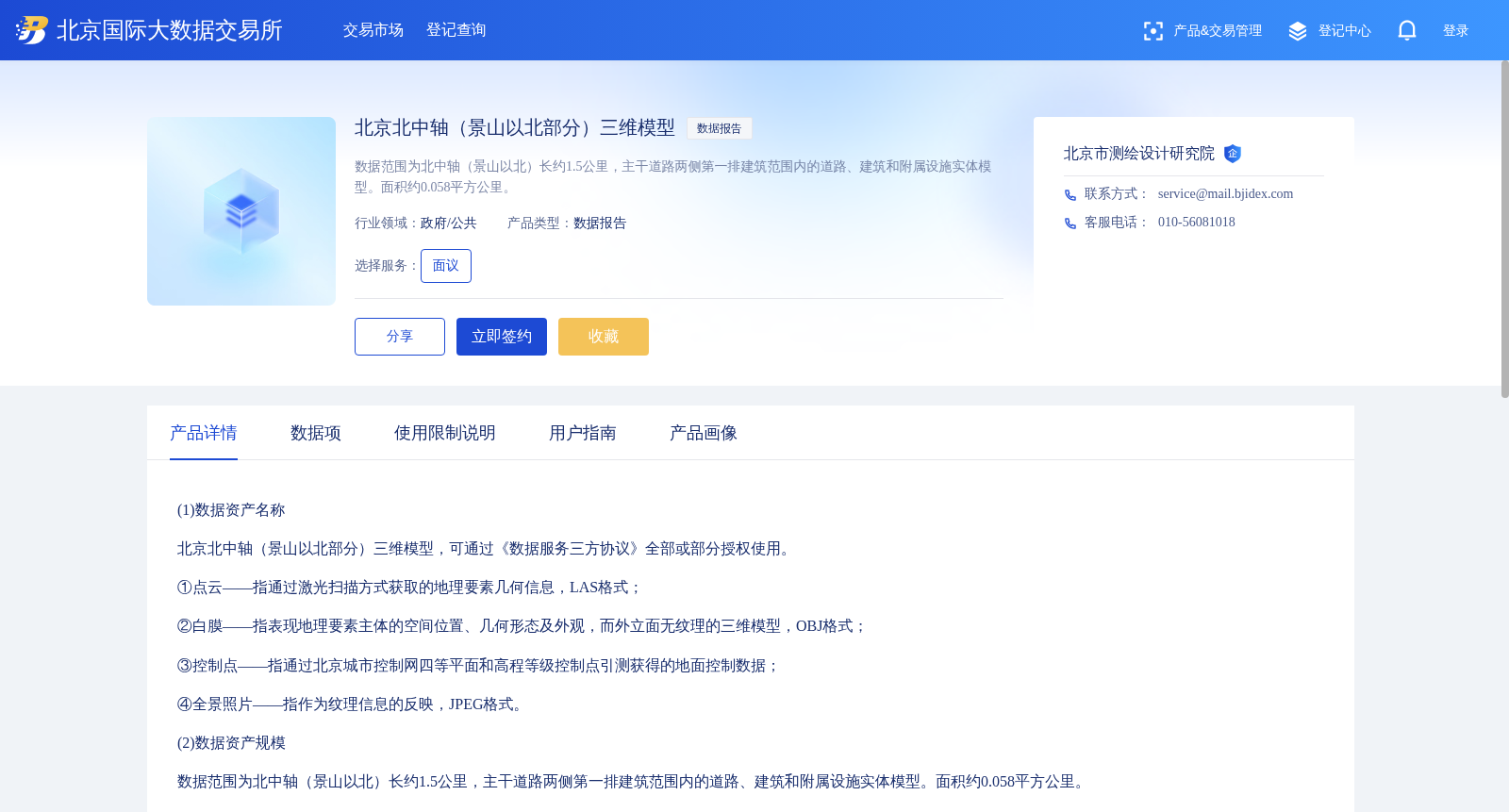The height and width of the screenshot is (812, 1509).
Task: Click the line starting ④全景照片
Action: 353,704
